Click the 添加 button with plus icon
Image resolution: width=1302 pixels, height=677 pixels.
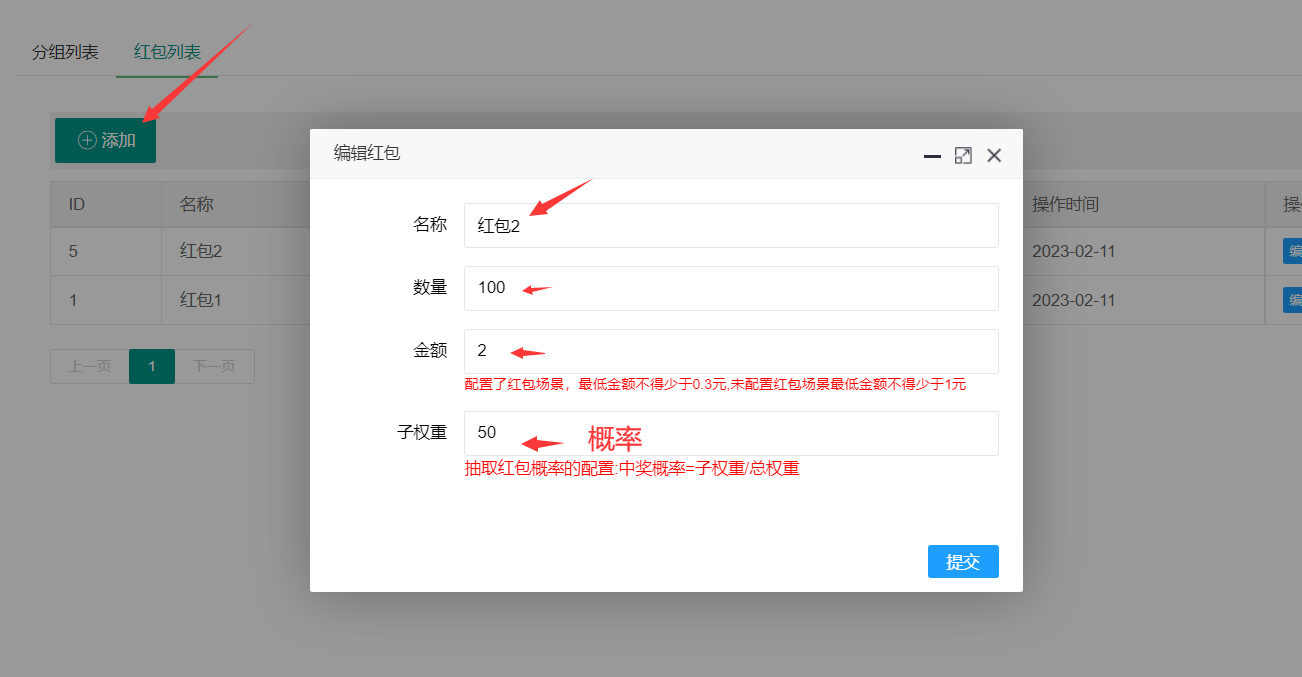(x=105, y=141)
